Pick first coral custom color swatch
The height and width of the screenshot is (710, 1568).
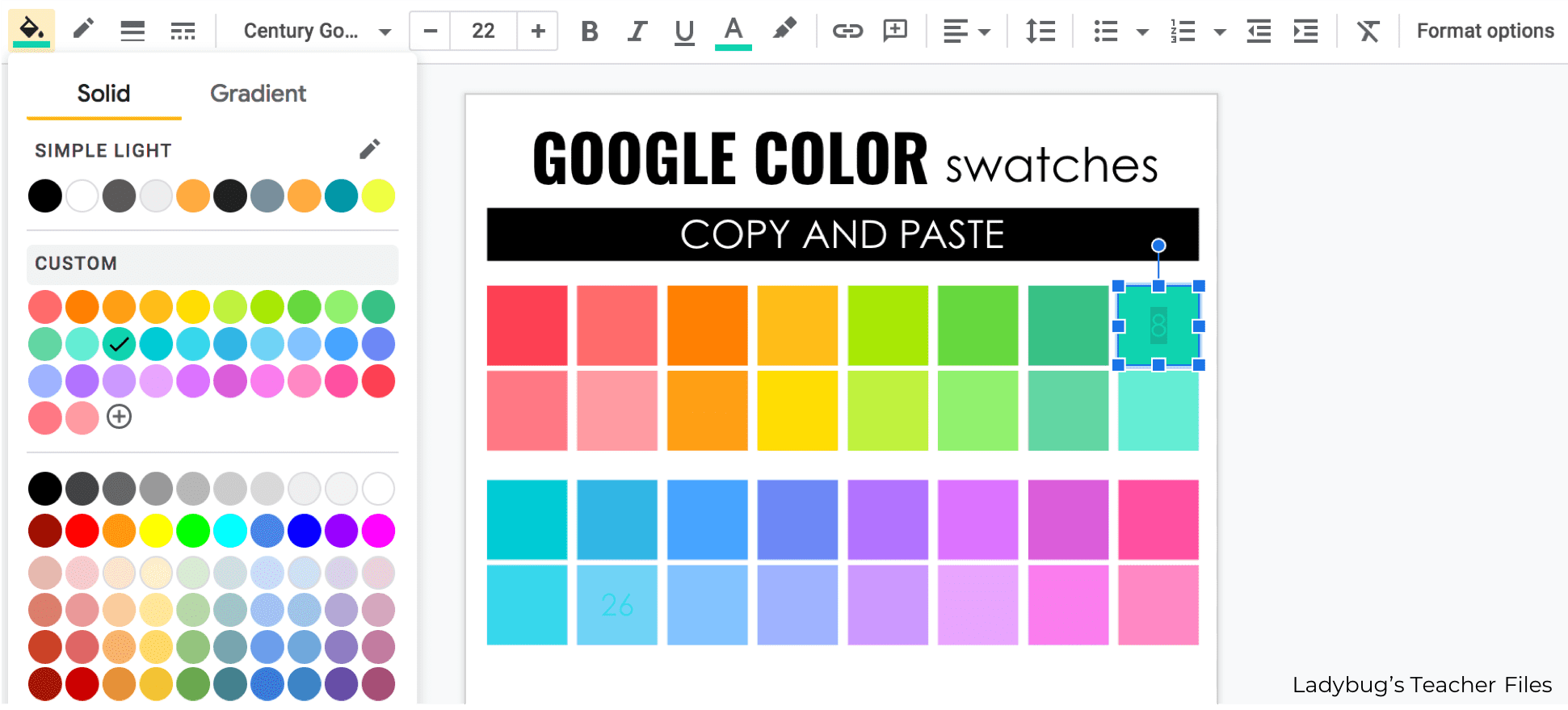(45, 307)
